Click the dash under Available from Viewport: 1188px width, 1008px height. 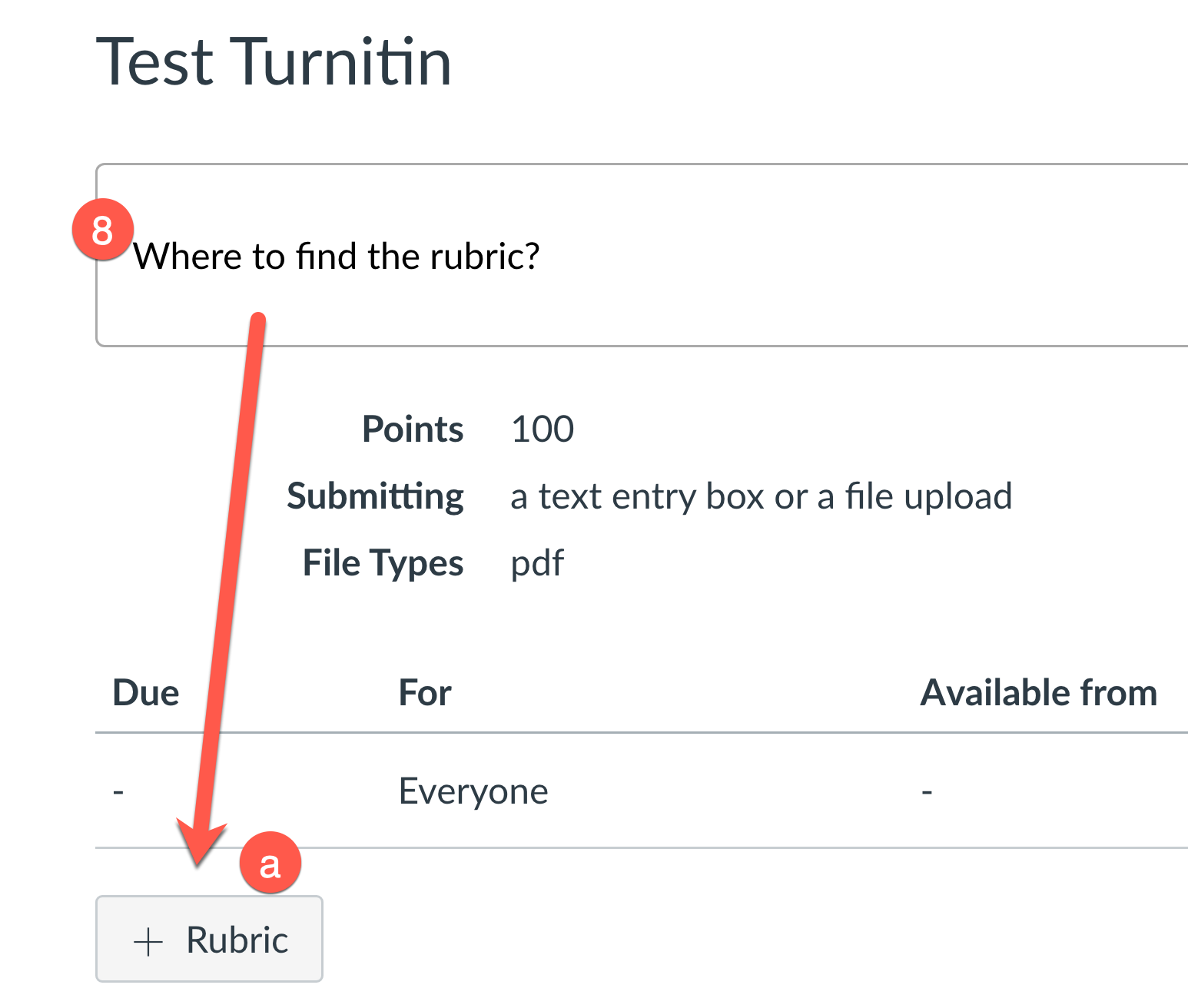tap(928, 791)
